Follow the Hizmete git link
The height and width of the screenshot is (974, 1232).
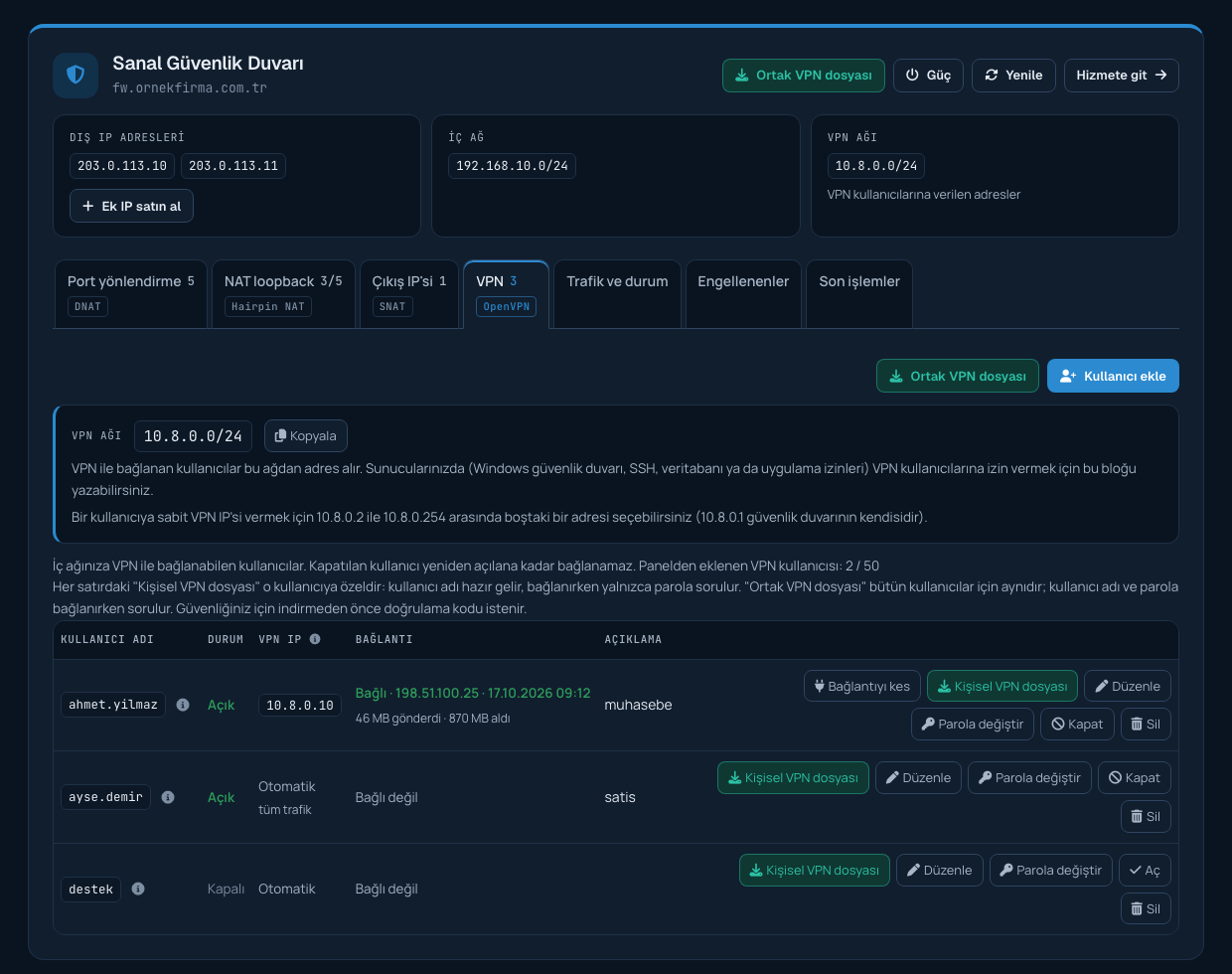click(x=1121, y=76)
